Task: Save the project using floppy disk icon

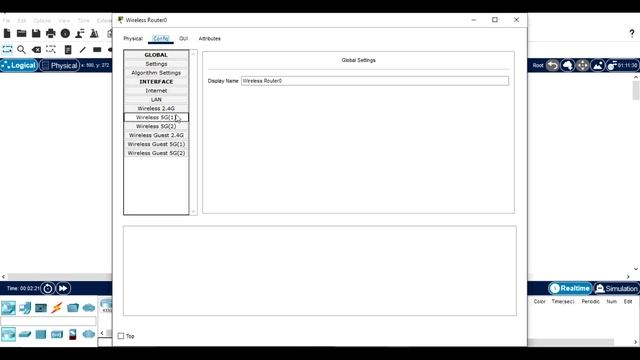Action: tap(36, 33)
